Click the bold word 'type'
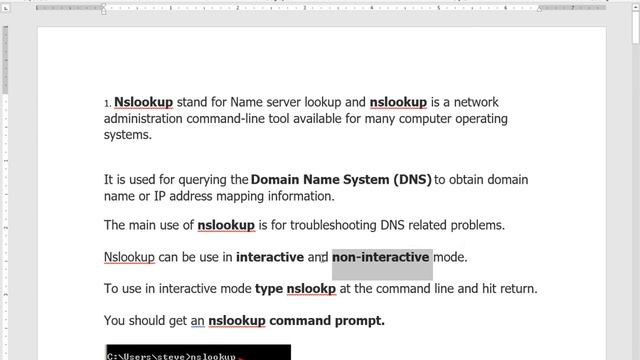The image size is (640, 360). point(269,289)
